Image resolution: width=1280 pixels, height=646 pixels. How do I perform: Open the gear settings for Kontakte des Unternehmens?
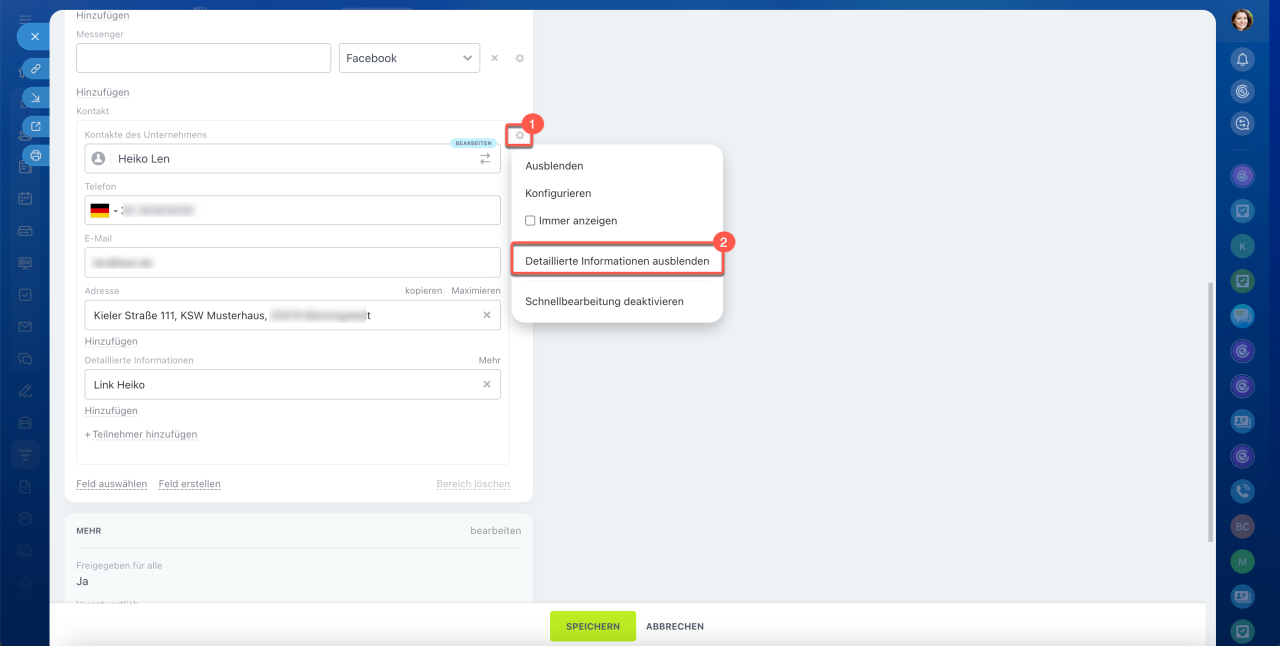pos(519,135)
